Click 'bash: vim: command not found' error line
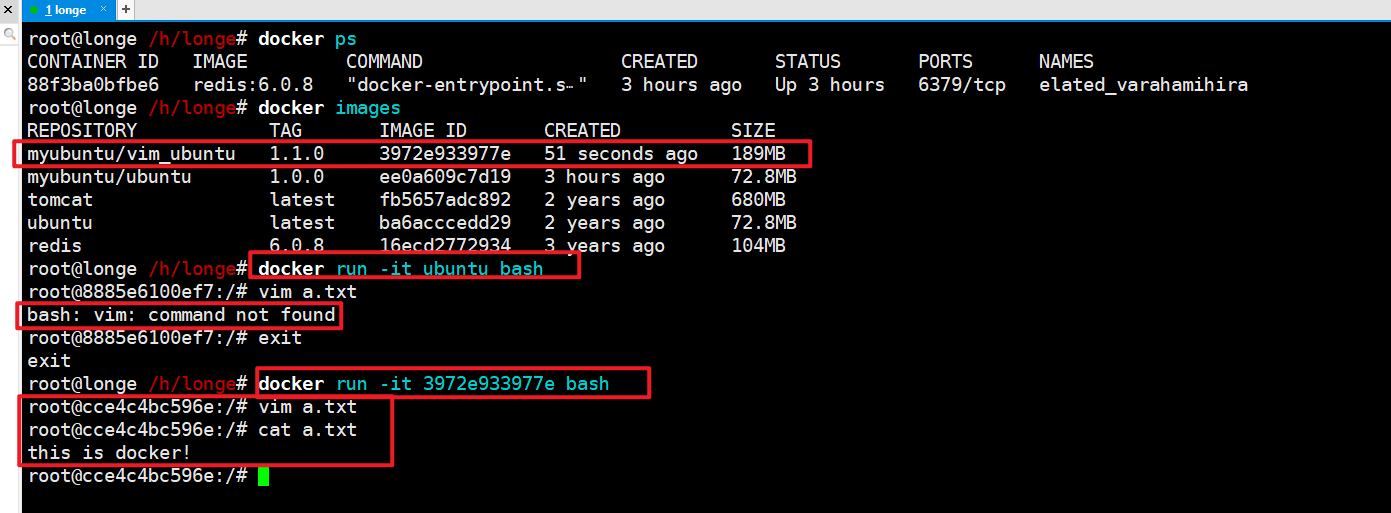The height and width of the screenshot is (513, 1391). pyautogui.click(x=181, y=316)
